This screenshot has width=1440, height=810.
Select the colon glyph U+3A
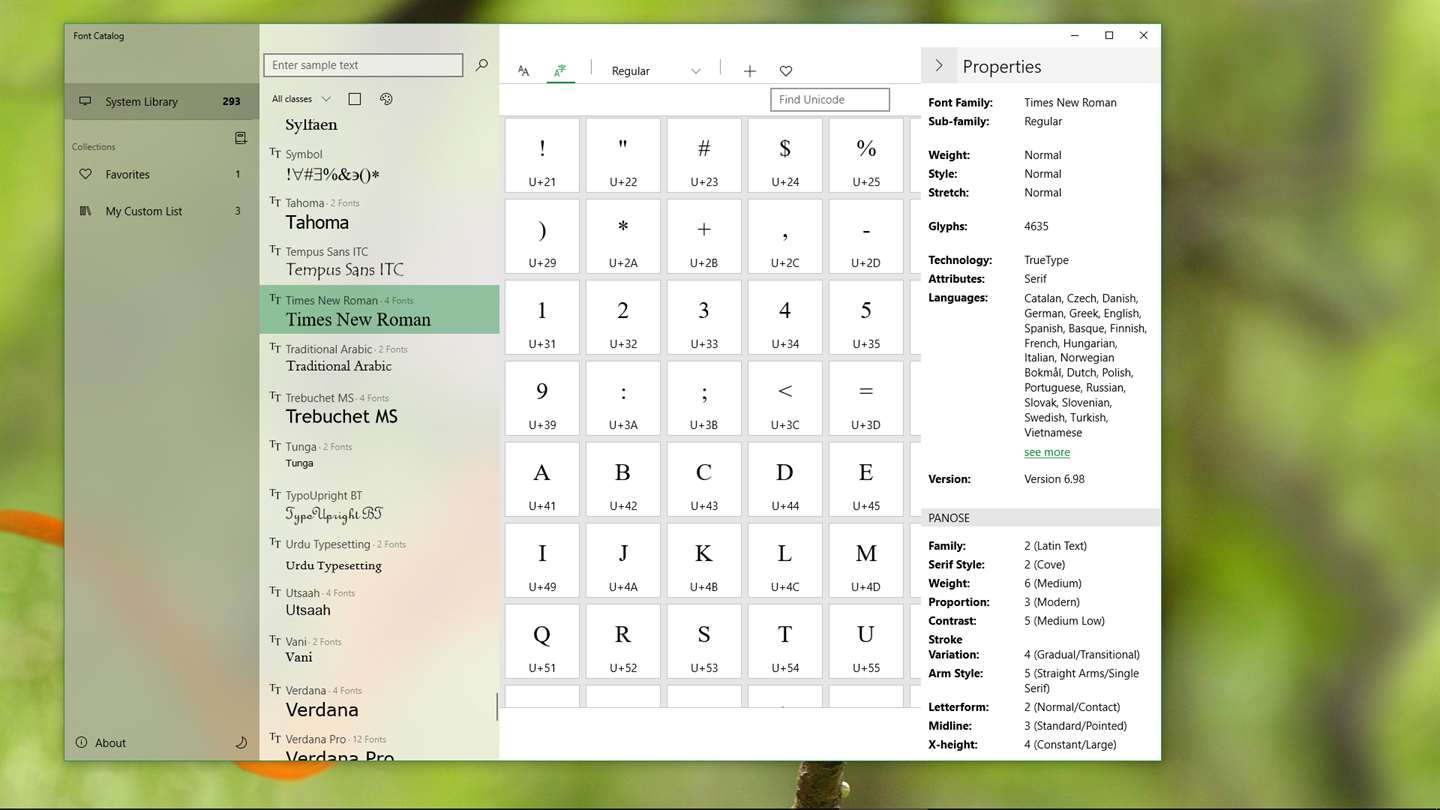coord(623,398)
